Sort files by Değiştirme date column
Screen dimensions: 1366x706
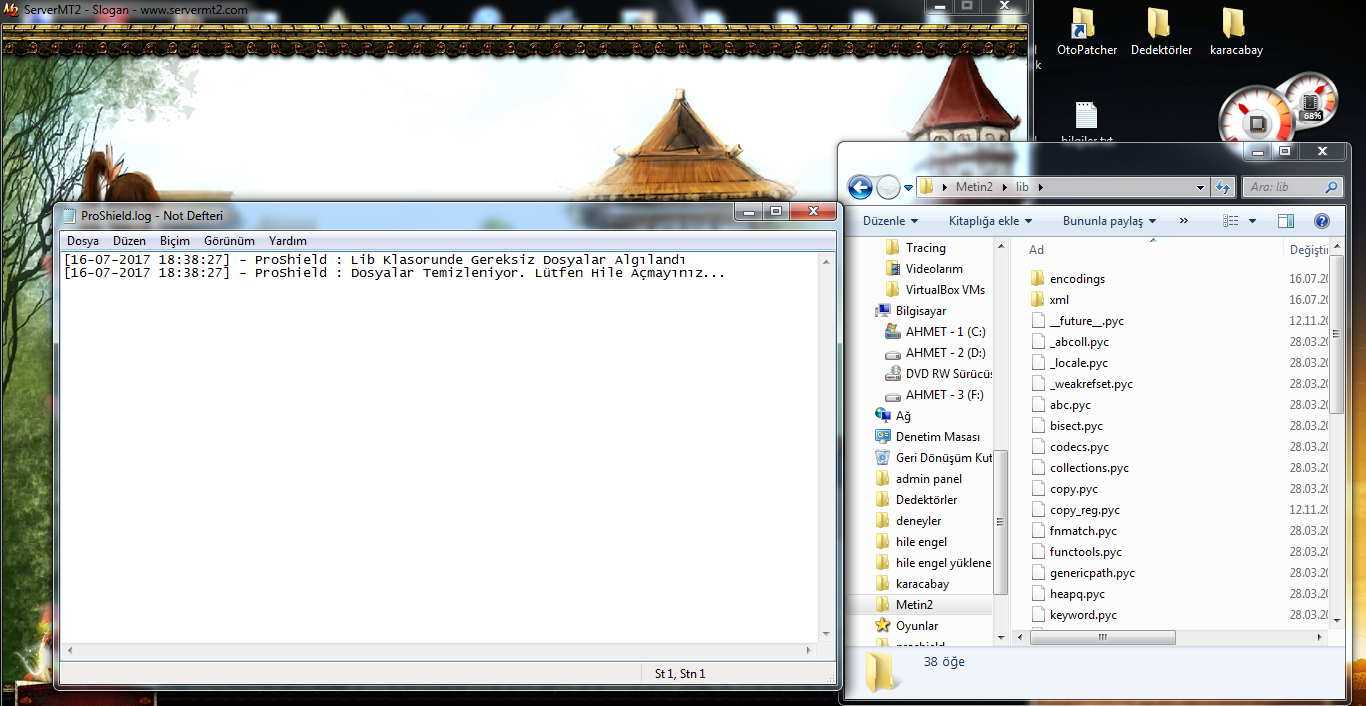[x=1309, y=250]
